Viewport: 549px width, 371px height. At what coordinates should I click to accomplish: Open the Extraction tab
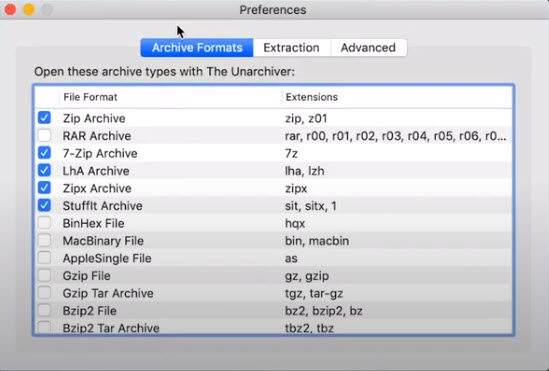point(292,48)
